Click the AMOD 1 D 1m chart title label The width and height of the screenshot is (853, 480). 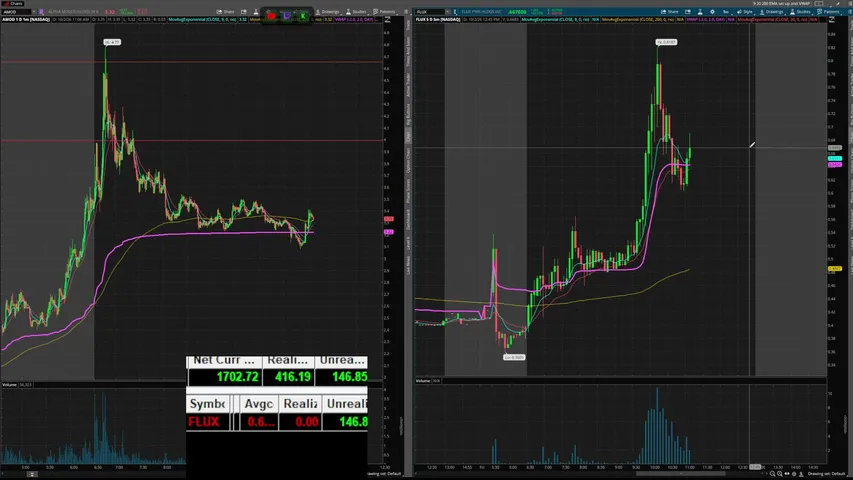coord(26,20)
